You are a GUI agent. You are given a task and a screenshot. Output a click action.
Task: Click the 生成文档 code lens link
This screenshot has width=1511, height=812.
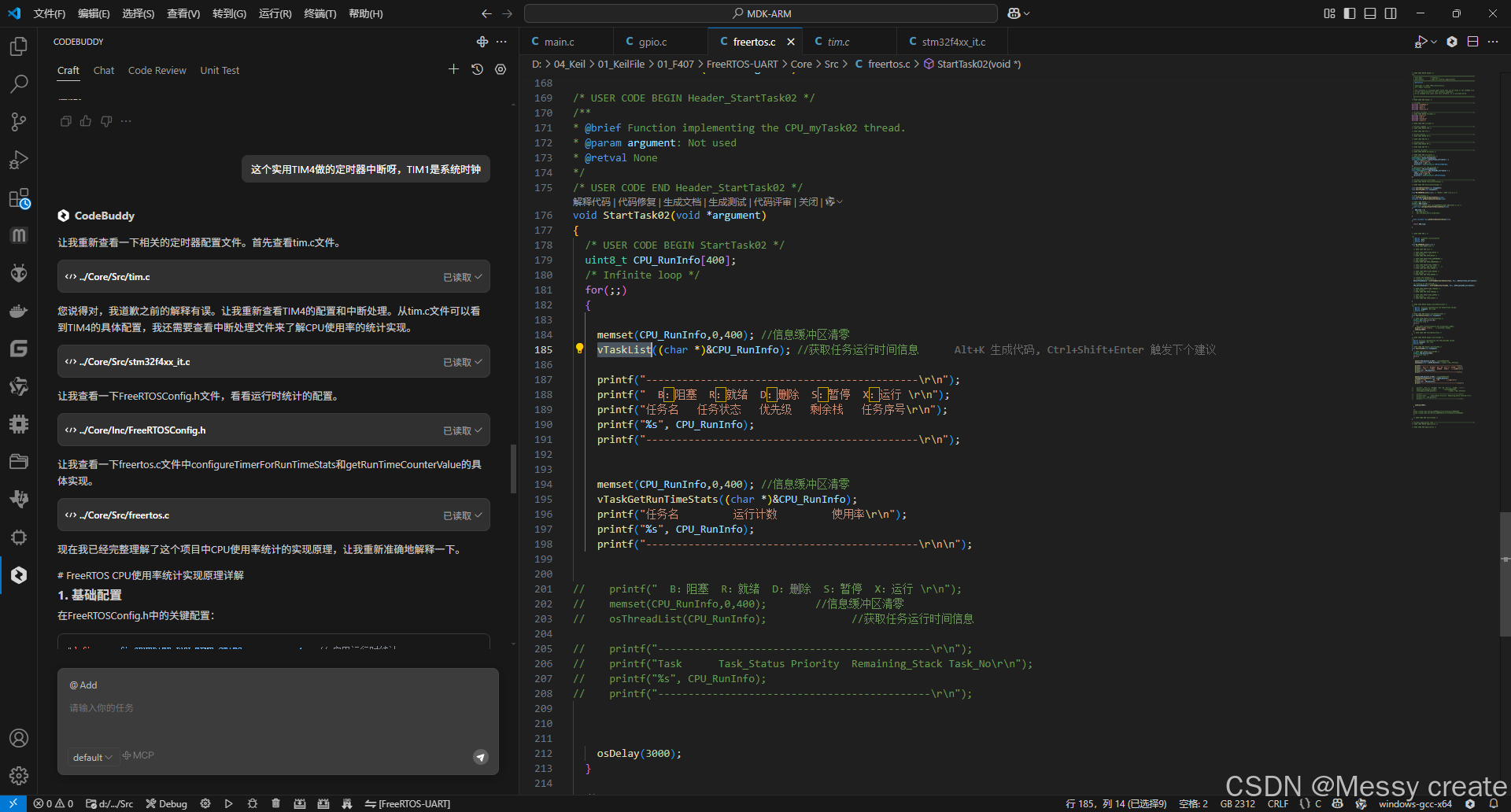point(682,202)
